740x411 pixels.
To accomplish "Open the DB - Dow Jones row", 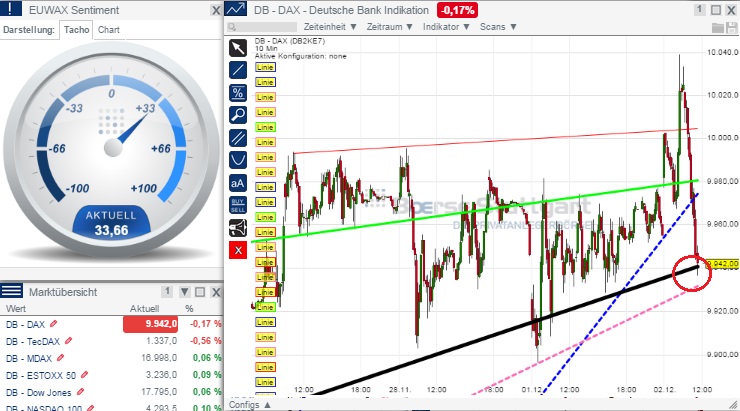I will coord(111,392).
